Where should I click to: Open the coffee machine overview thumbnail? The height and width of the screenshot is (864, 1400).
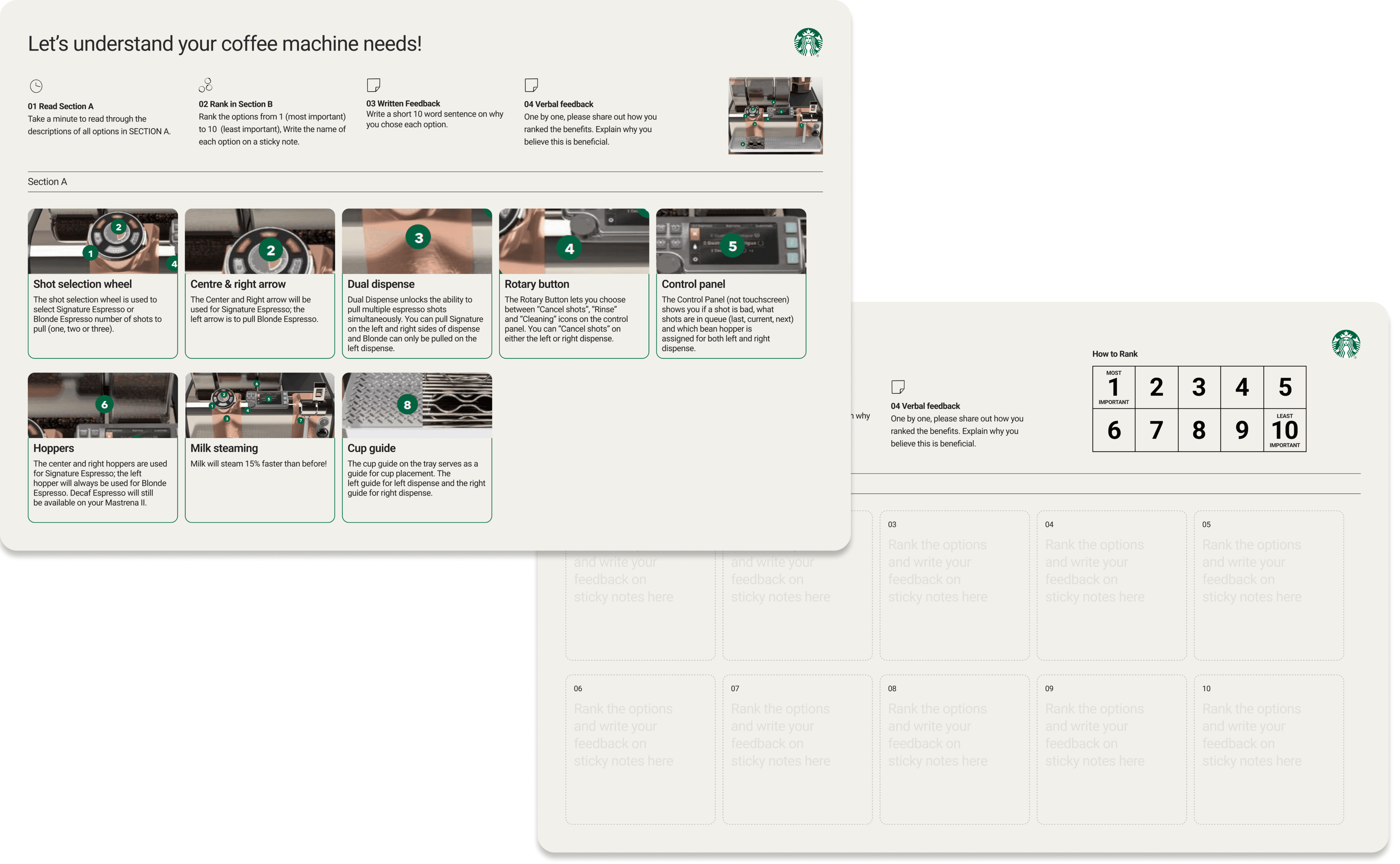pyautogui.click(x=775, y=116)
